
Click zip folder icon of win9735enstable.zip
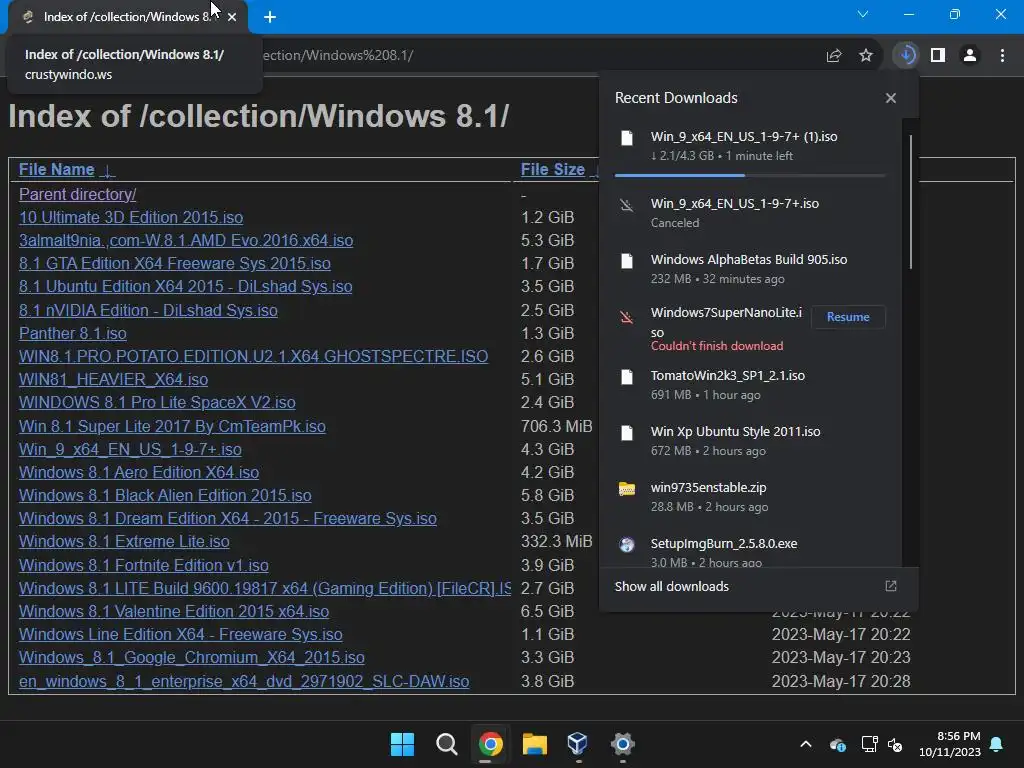[627, 489]
